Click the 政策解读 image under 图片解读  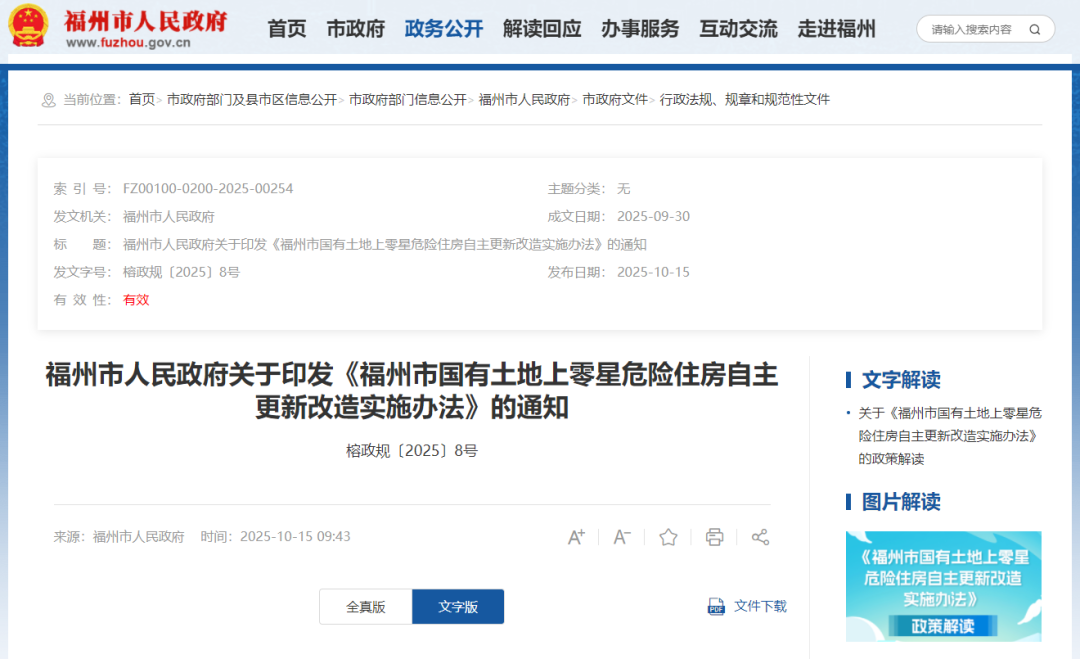coord(943,587)
